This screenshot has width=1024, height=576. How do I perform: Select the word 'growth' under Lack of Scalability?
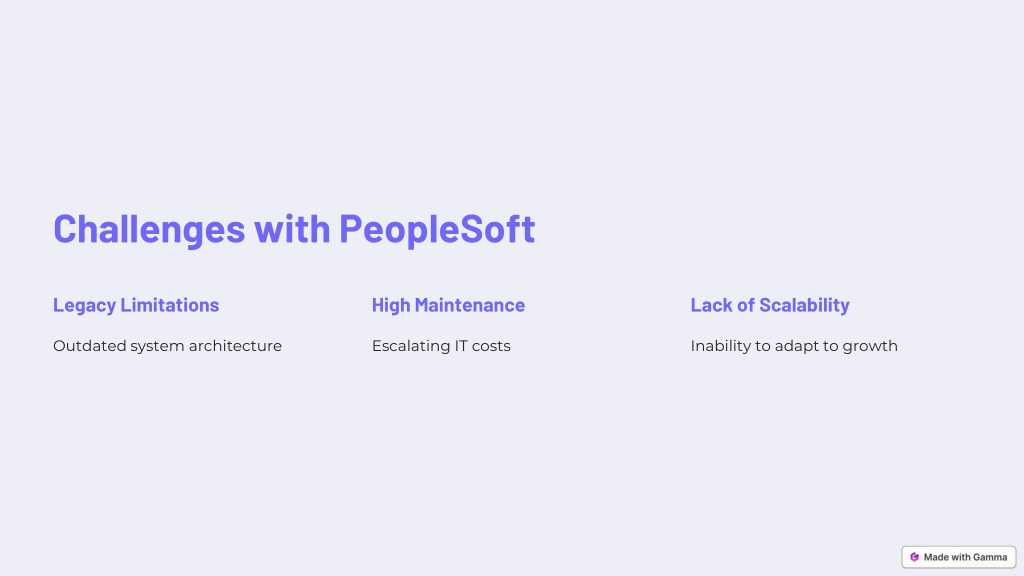point(870,347)
